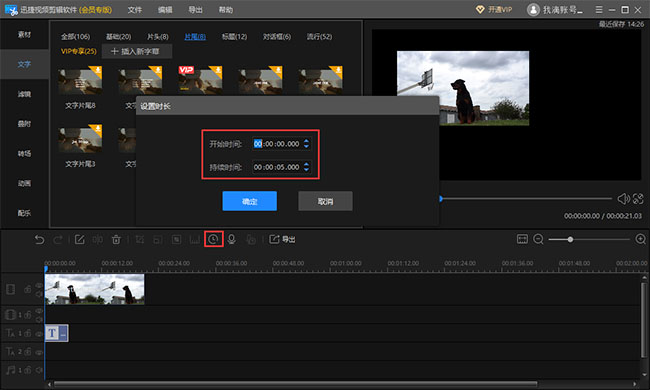Click the timeline zoom slider handle
Viewport: 650px width, 390px height.
pyautogui.click(x=570, y=240)
